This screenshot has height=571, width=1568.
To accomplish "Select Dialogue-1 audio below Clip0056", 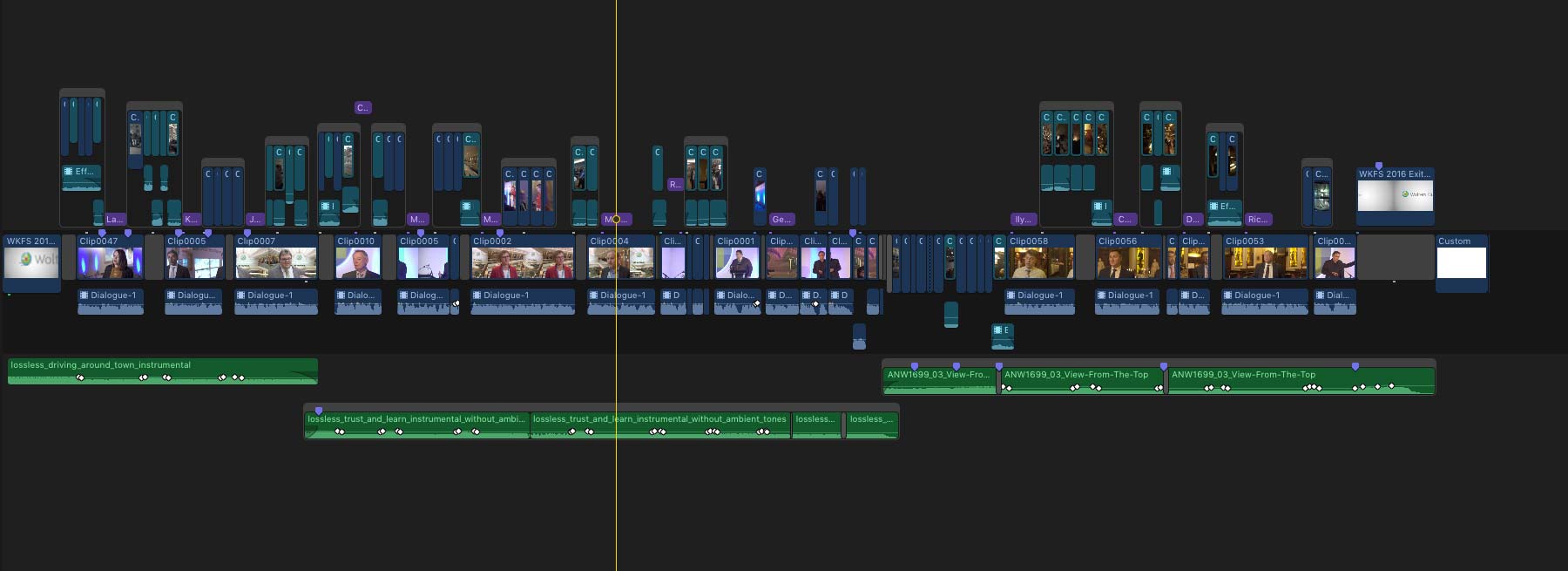I will [x=1127, y=302].
